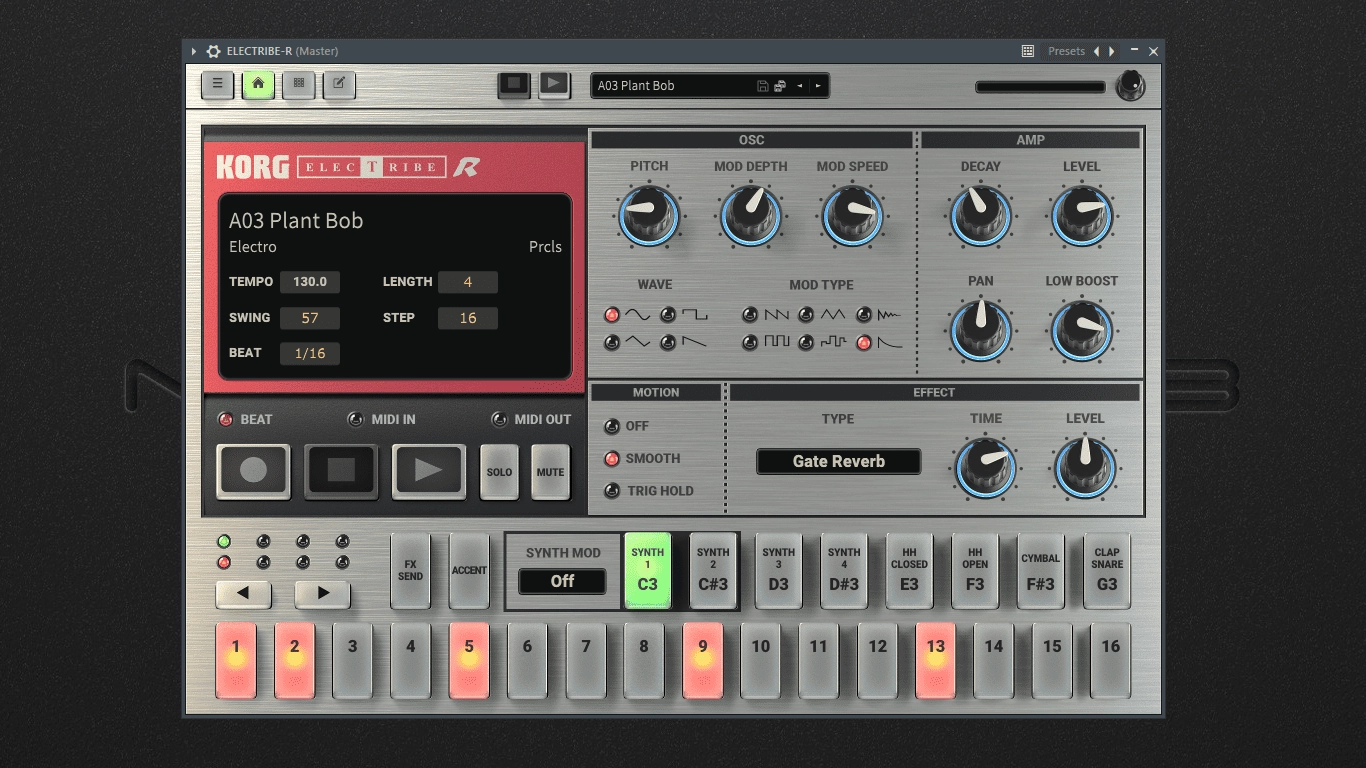Screen dimensions: 1366x768
Task: Select the triangle wave oscillator
Action: (x=612, y=343)
